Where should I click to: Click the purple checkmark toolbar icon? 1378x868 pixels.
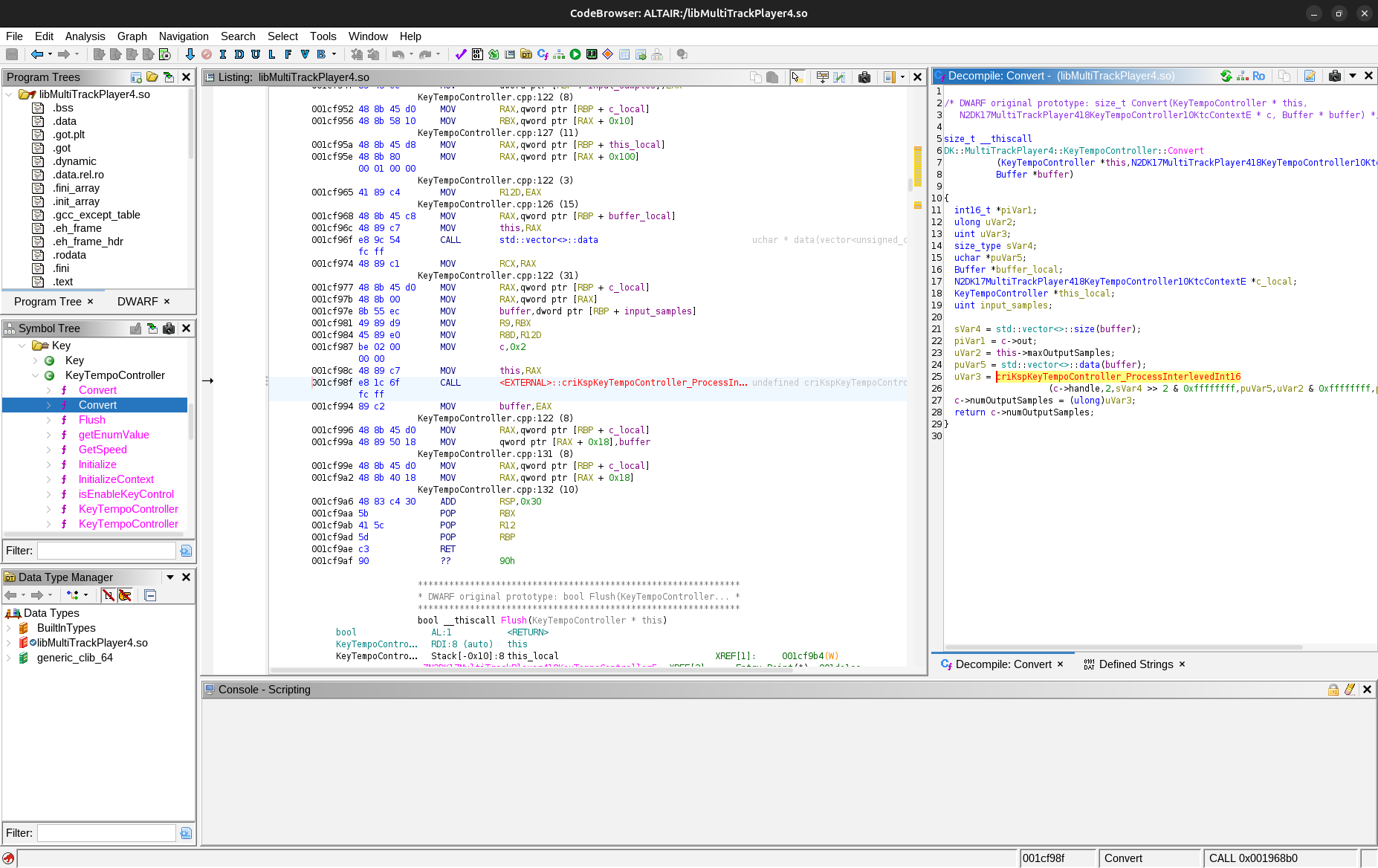click(x=461, y=54)
